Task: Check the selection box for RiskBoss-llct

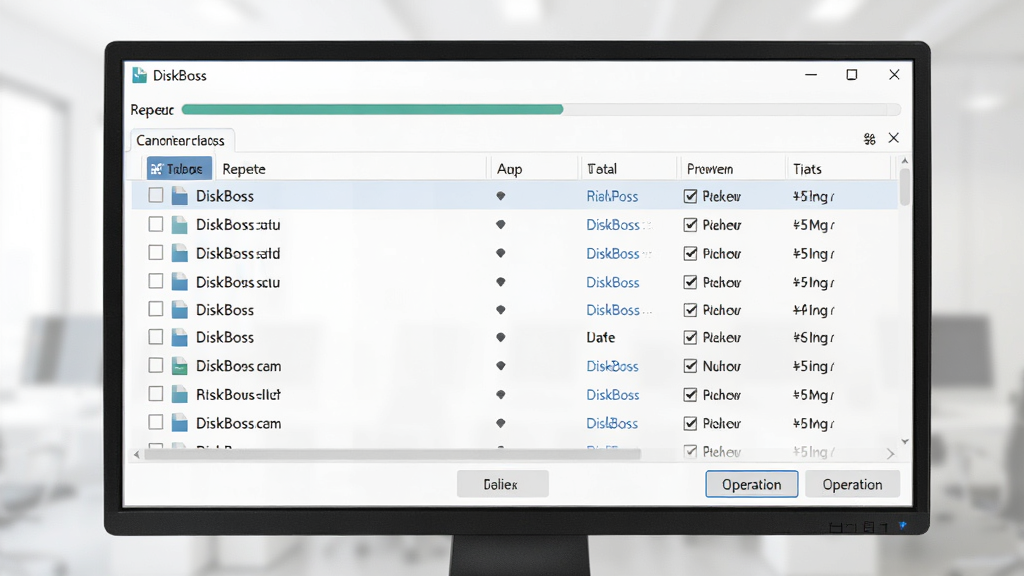Action: click(155, 394)
